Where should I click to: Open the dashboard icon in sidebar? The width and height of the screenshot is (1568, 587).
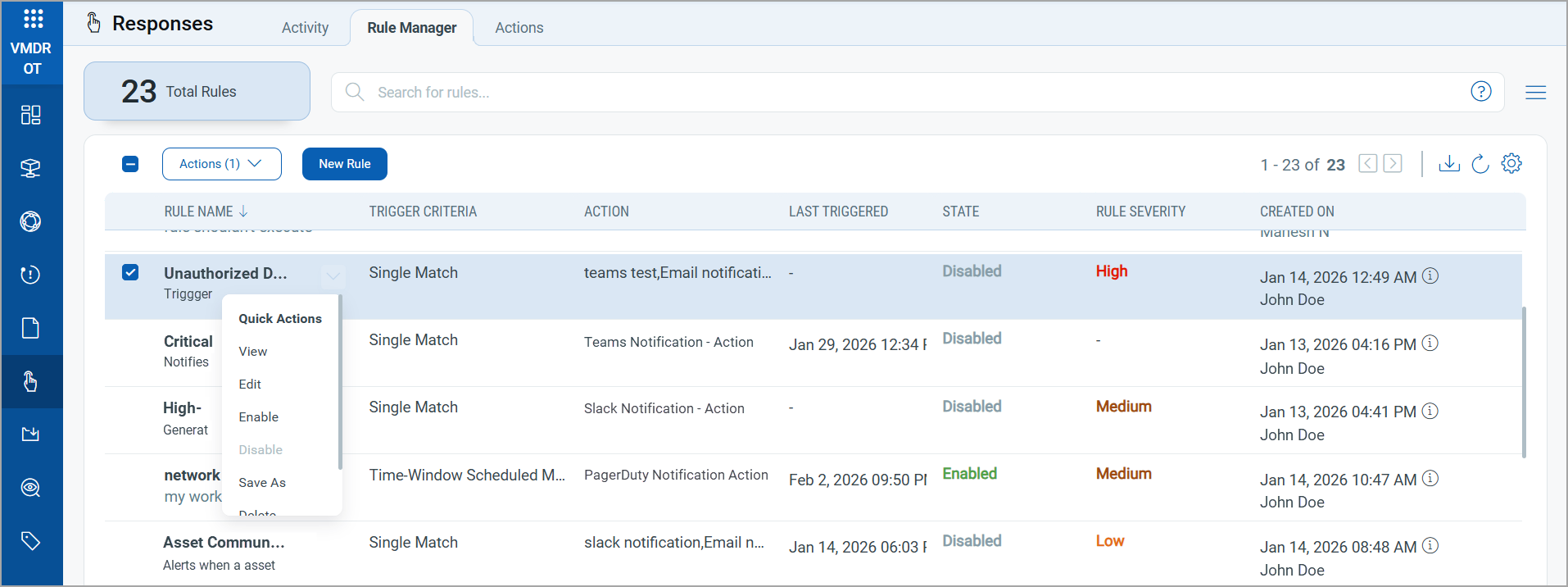click(x=30, y=115)
